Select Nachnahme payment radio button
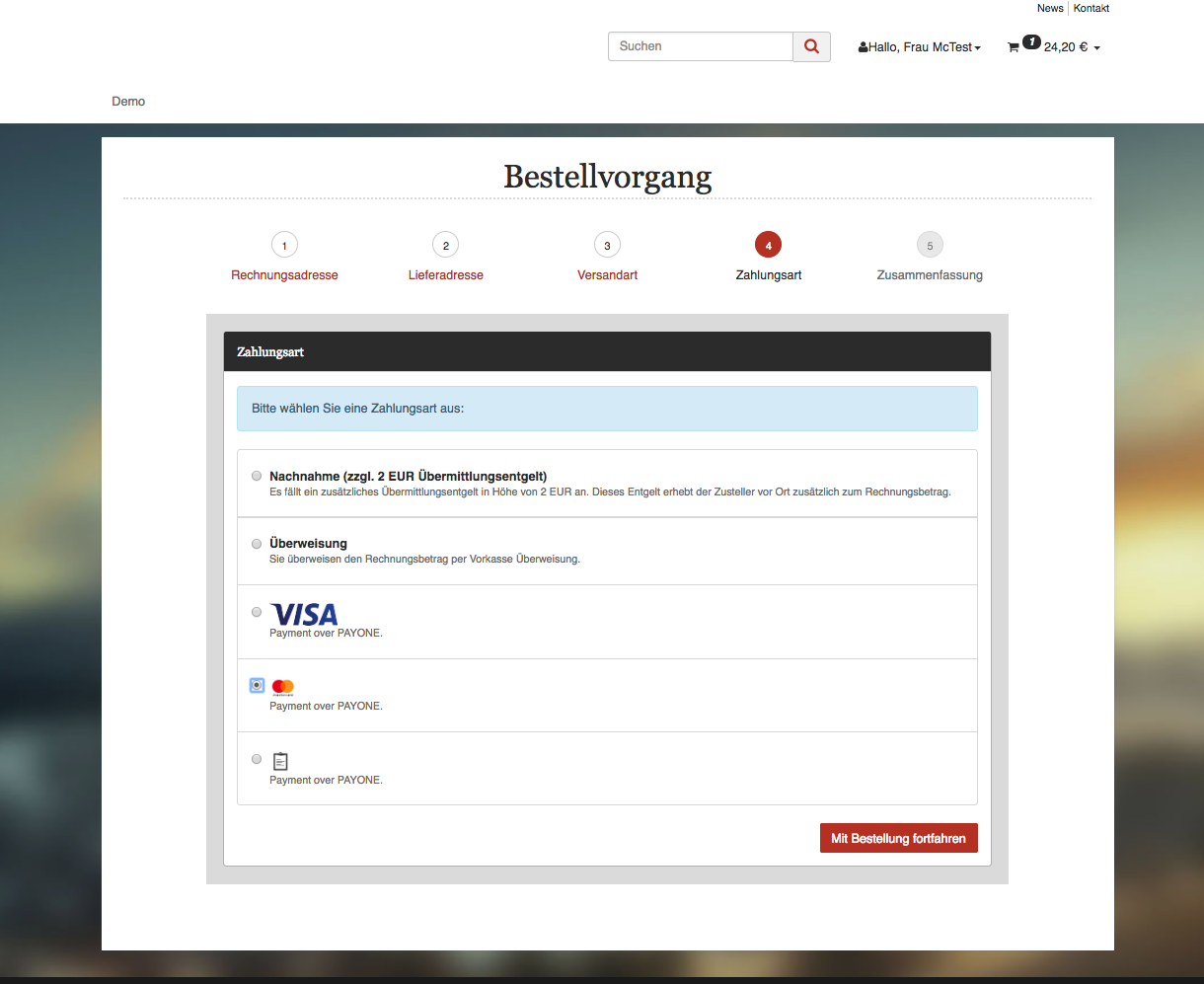 coord(257,476)
